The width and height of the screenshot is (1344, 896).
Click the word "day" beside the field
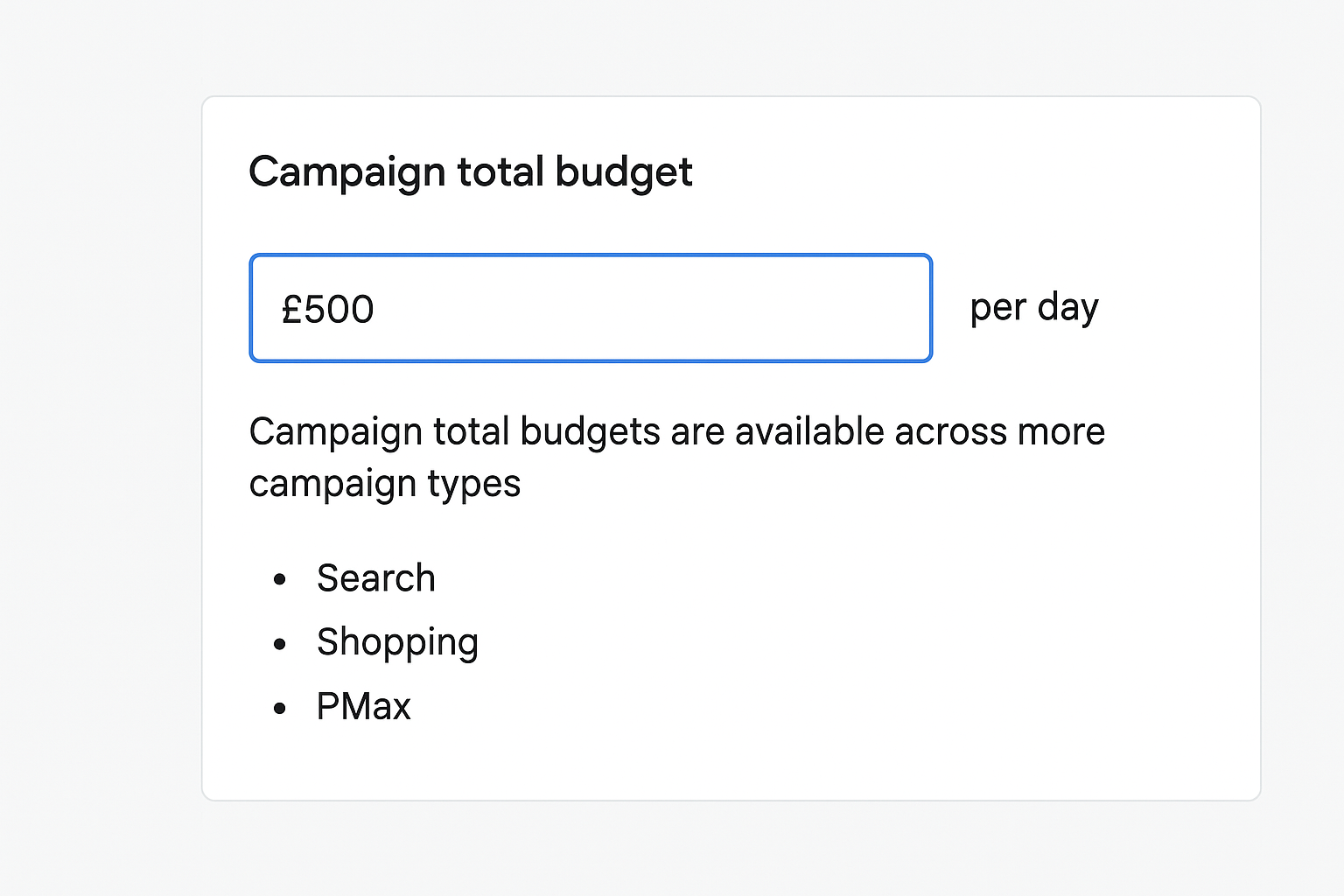[x=1067, y=308]
